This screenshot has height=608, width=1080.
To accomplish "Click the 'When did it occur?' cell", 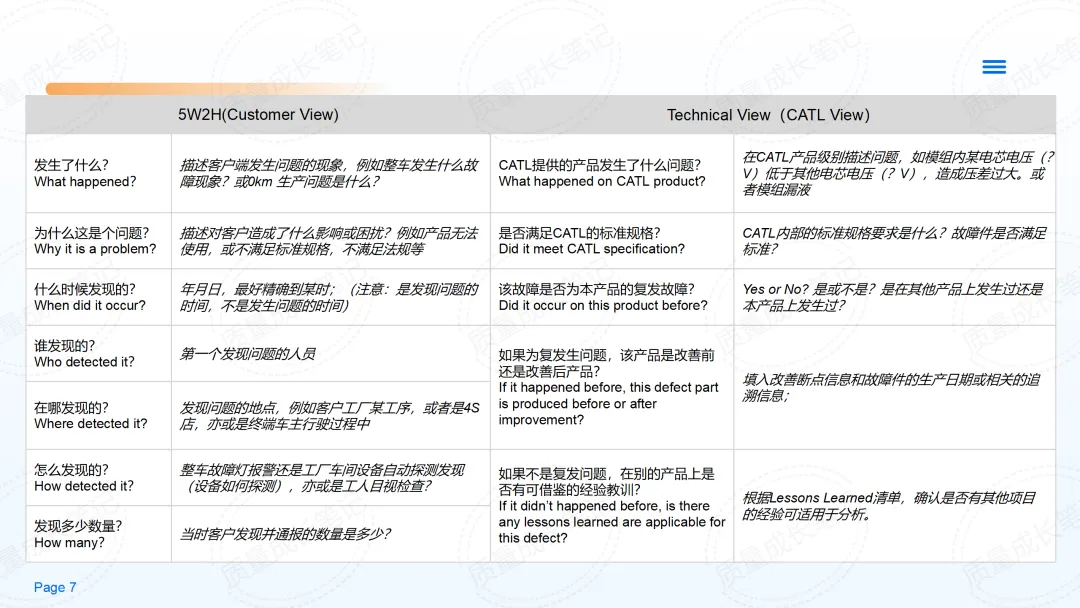I will (98, 297).
